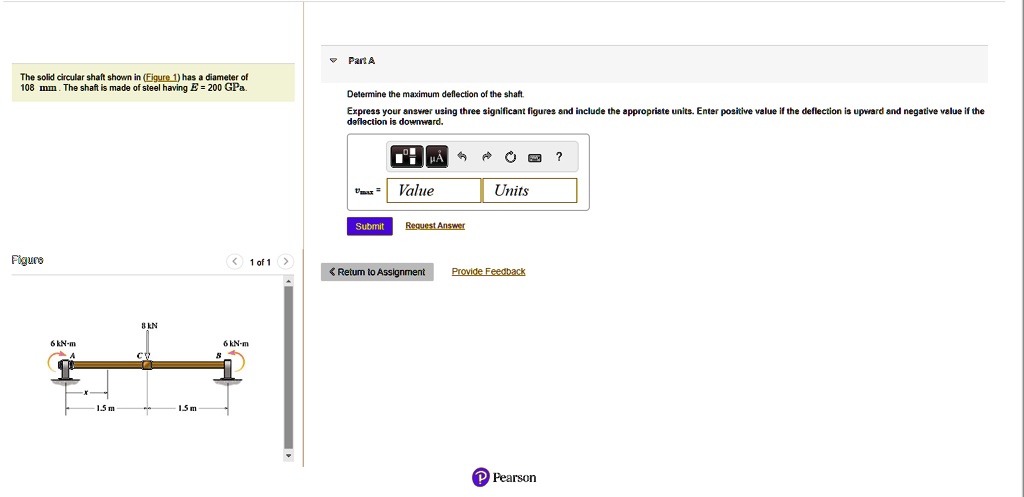Select the 'Part A' heading text
Screen dimensions: 1024x497
(x=362, y=61)
